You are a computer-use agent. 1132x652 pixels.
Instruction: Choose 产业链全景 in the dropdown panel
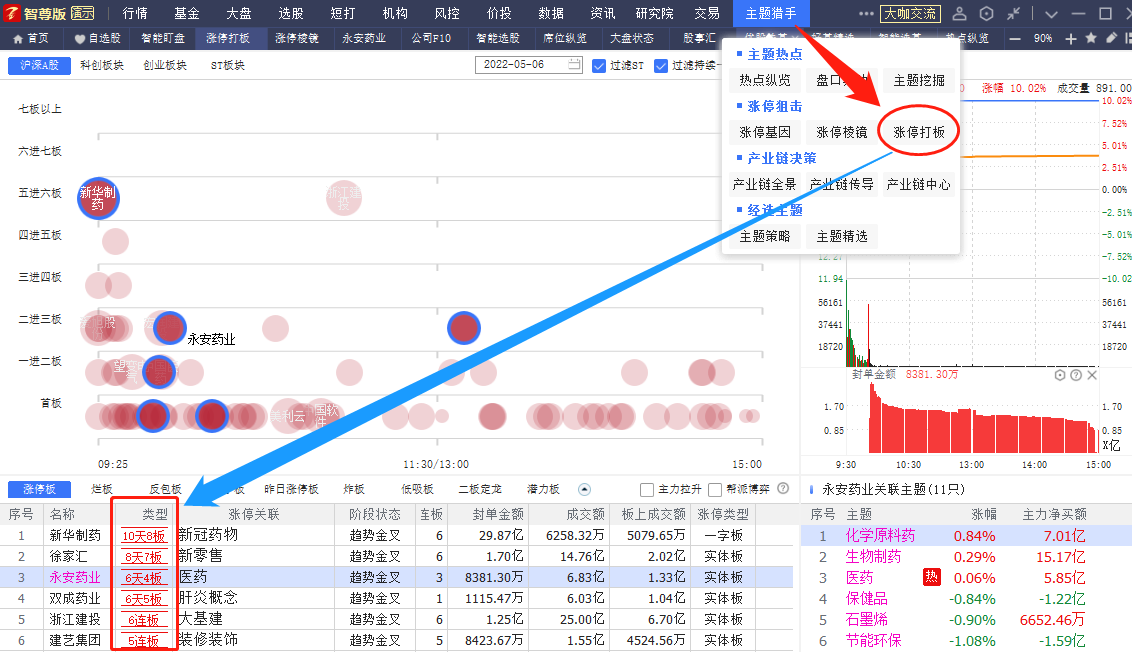coord(765,184)
